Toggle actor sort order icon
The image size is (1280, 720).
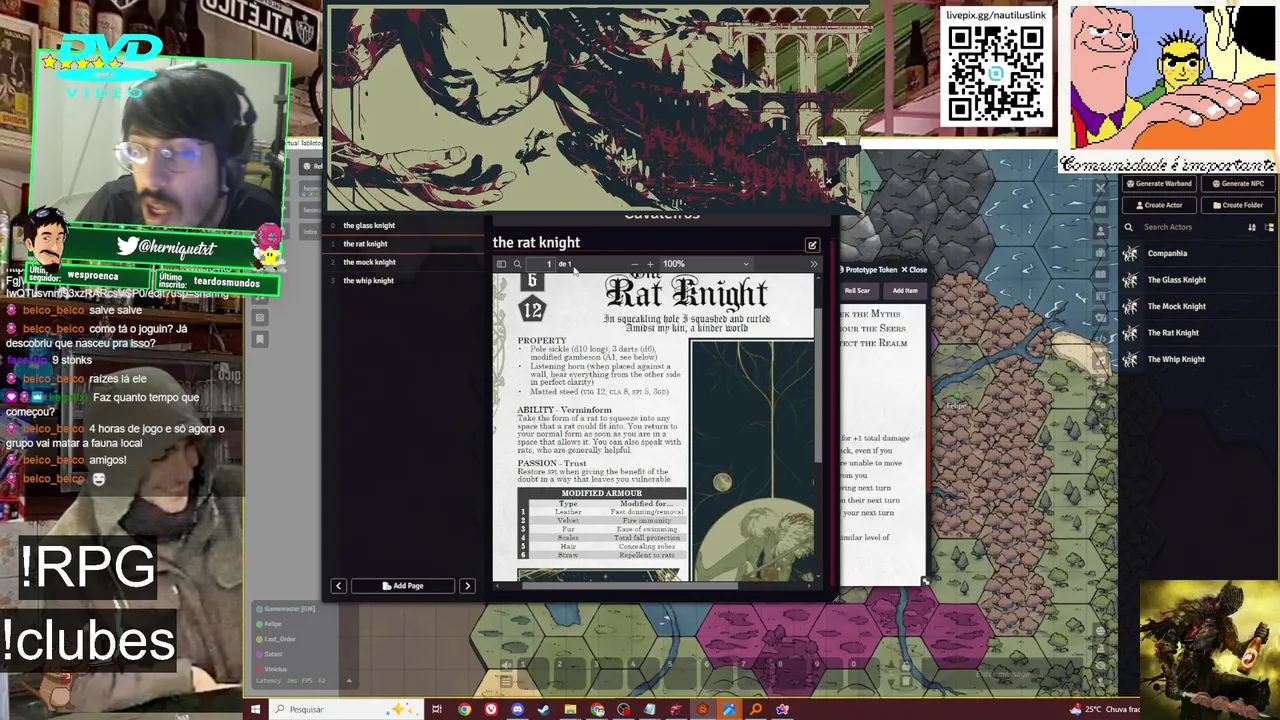click(x=1252, y=227)
